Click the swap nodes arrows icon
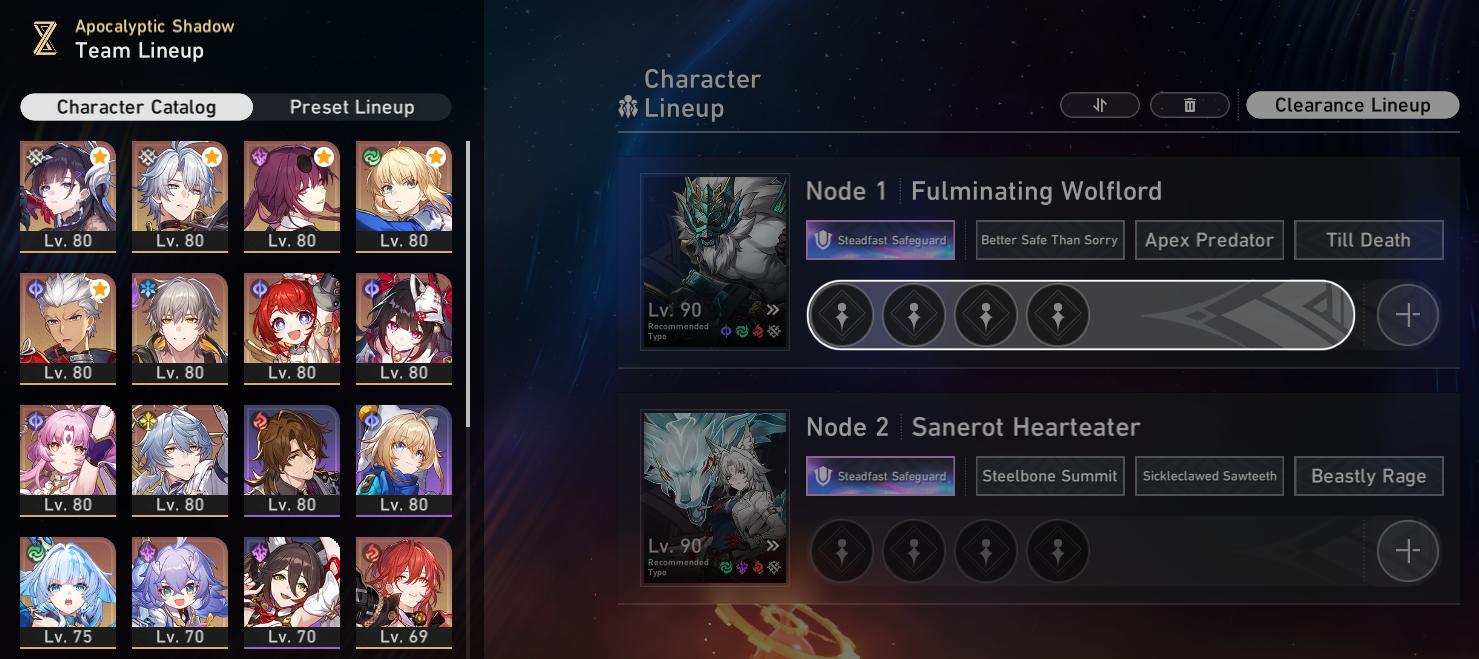1479x659 pixels. (1100, 105)
